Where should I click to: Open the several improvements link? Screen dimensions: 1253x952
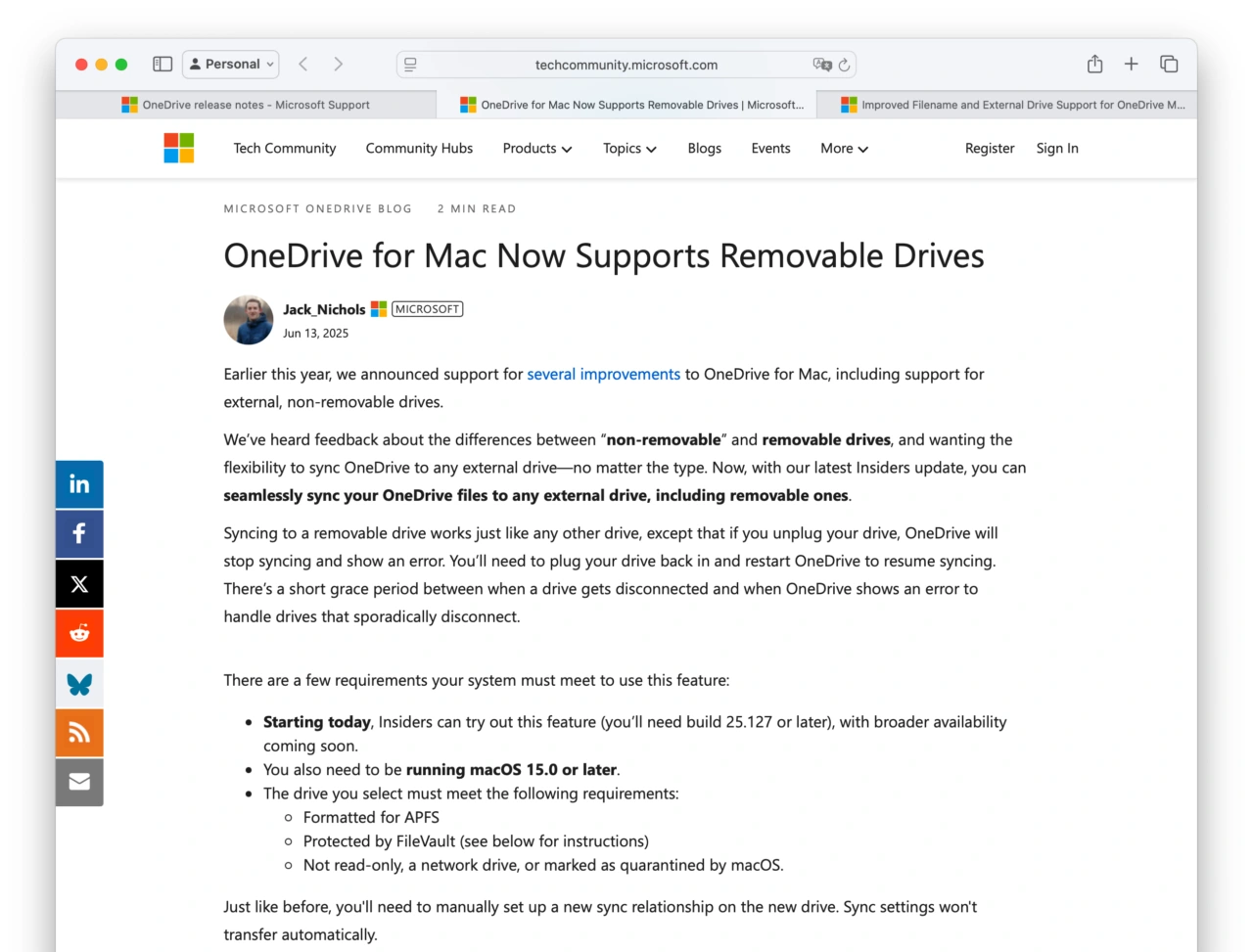pyautogui.click(x=603, y=374)
